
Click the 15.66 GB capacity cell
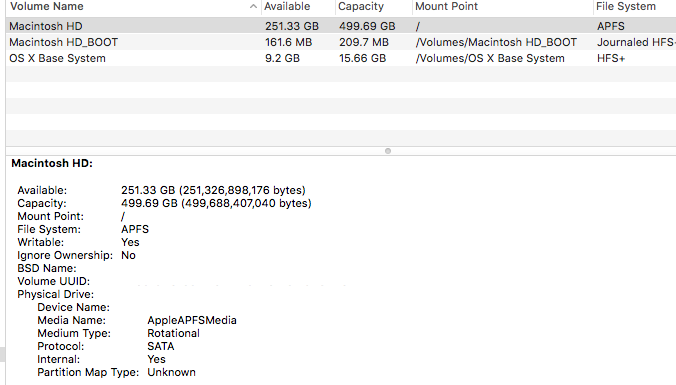363,58
